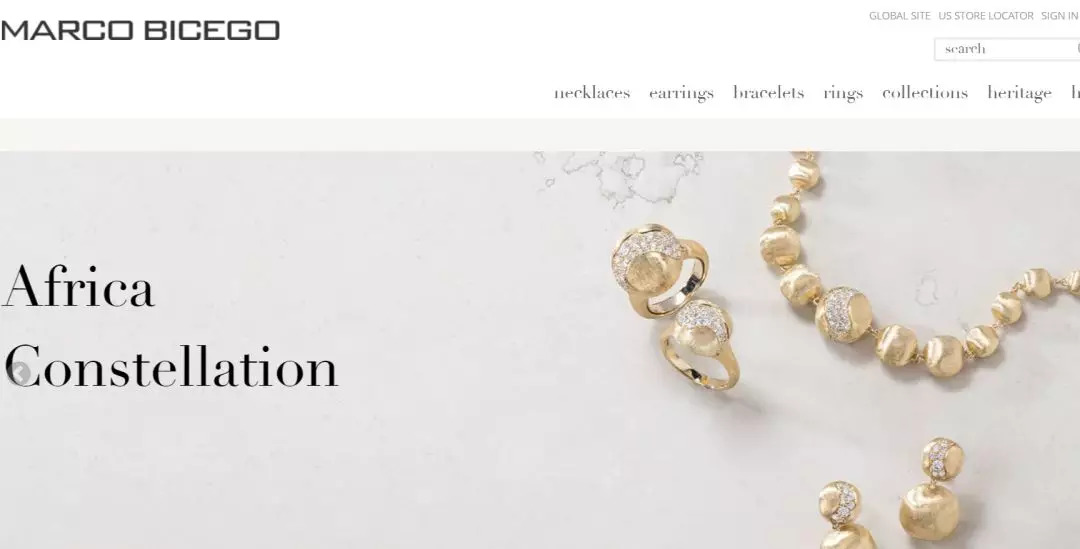Open the earrings menu
The width and height of the screenshot is (1080, 549).
[681, 93]
